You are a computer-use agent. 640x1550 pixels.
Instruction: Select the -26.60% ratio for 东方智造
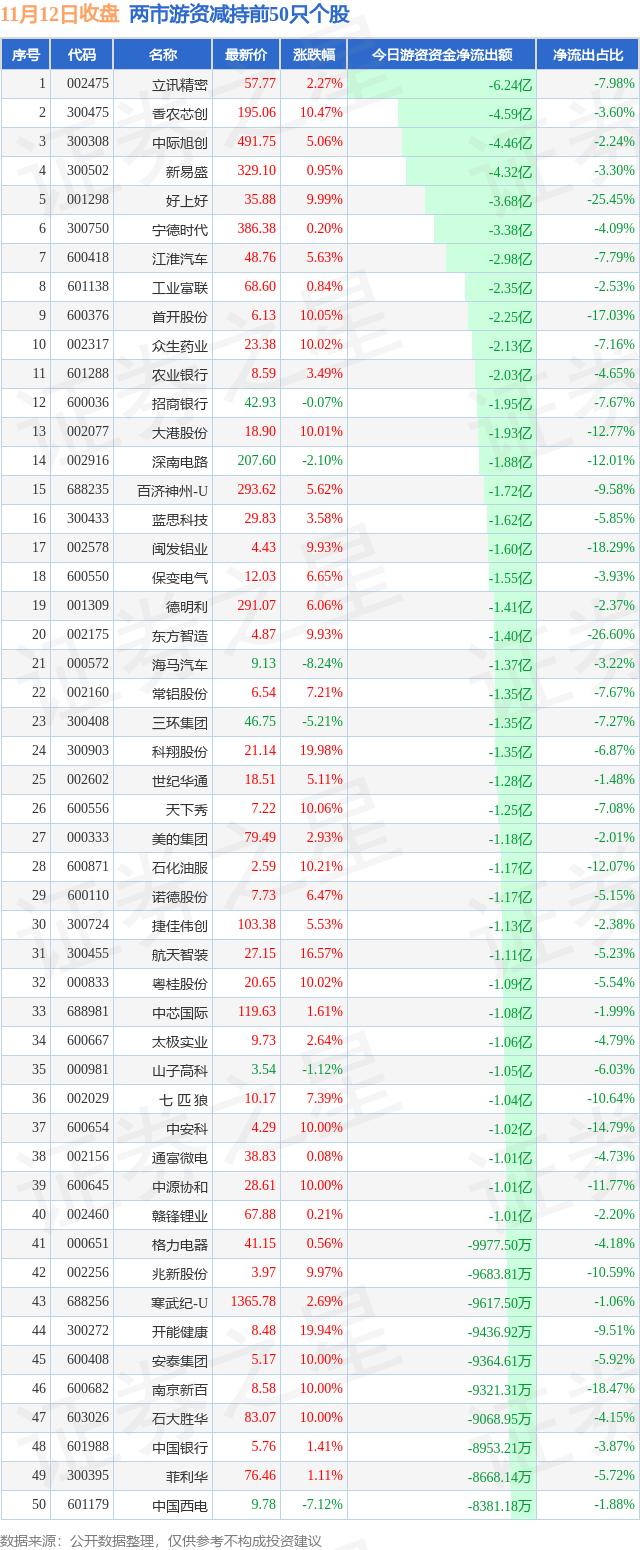click(613, 634)
